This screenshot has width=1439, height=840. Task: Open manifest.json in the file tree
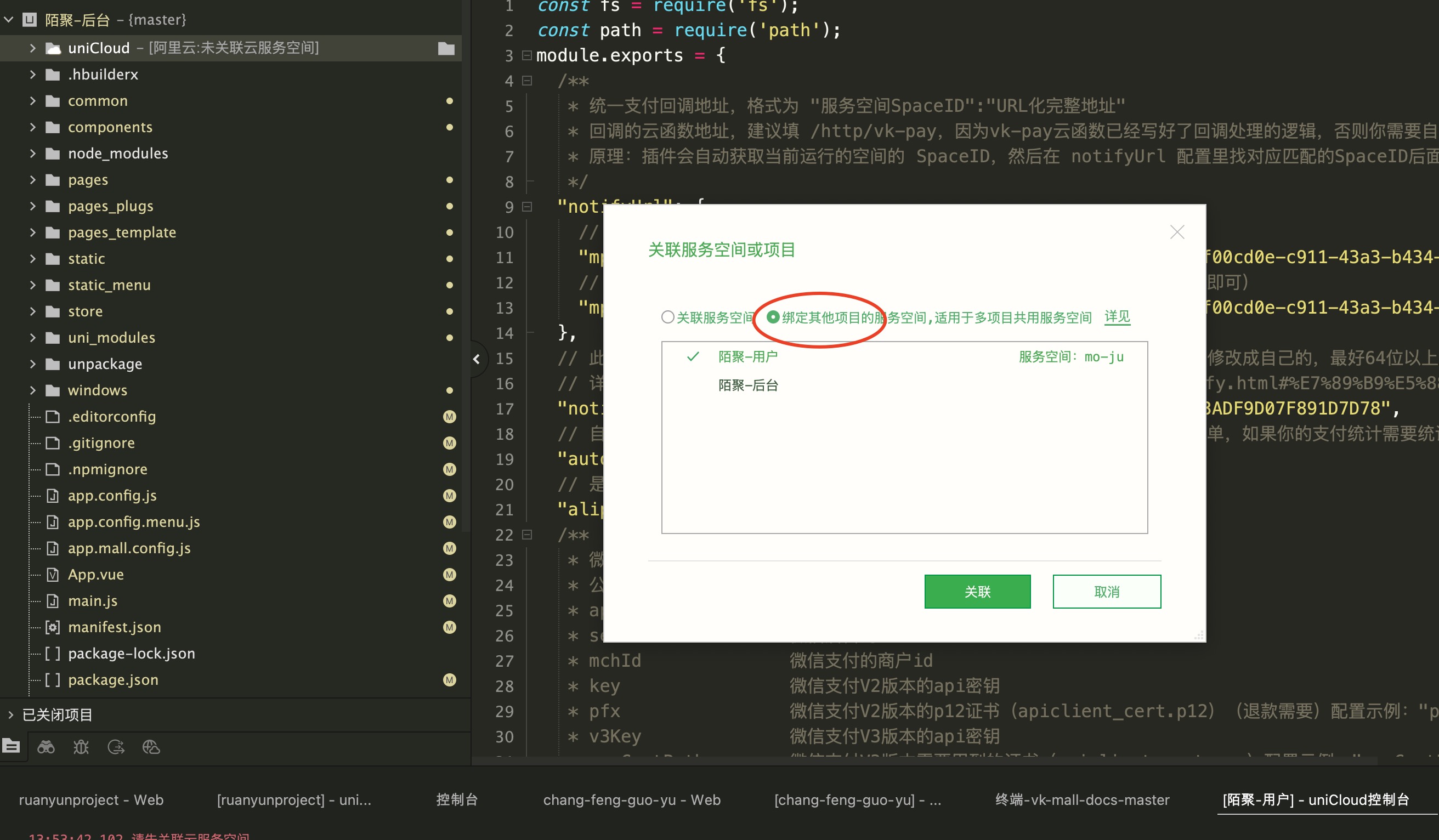click(114, 627)
